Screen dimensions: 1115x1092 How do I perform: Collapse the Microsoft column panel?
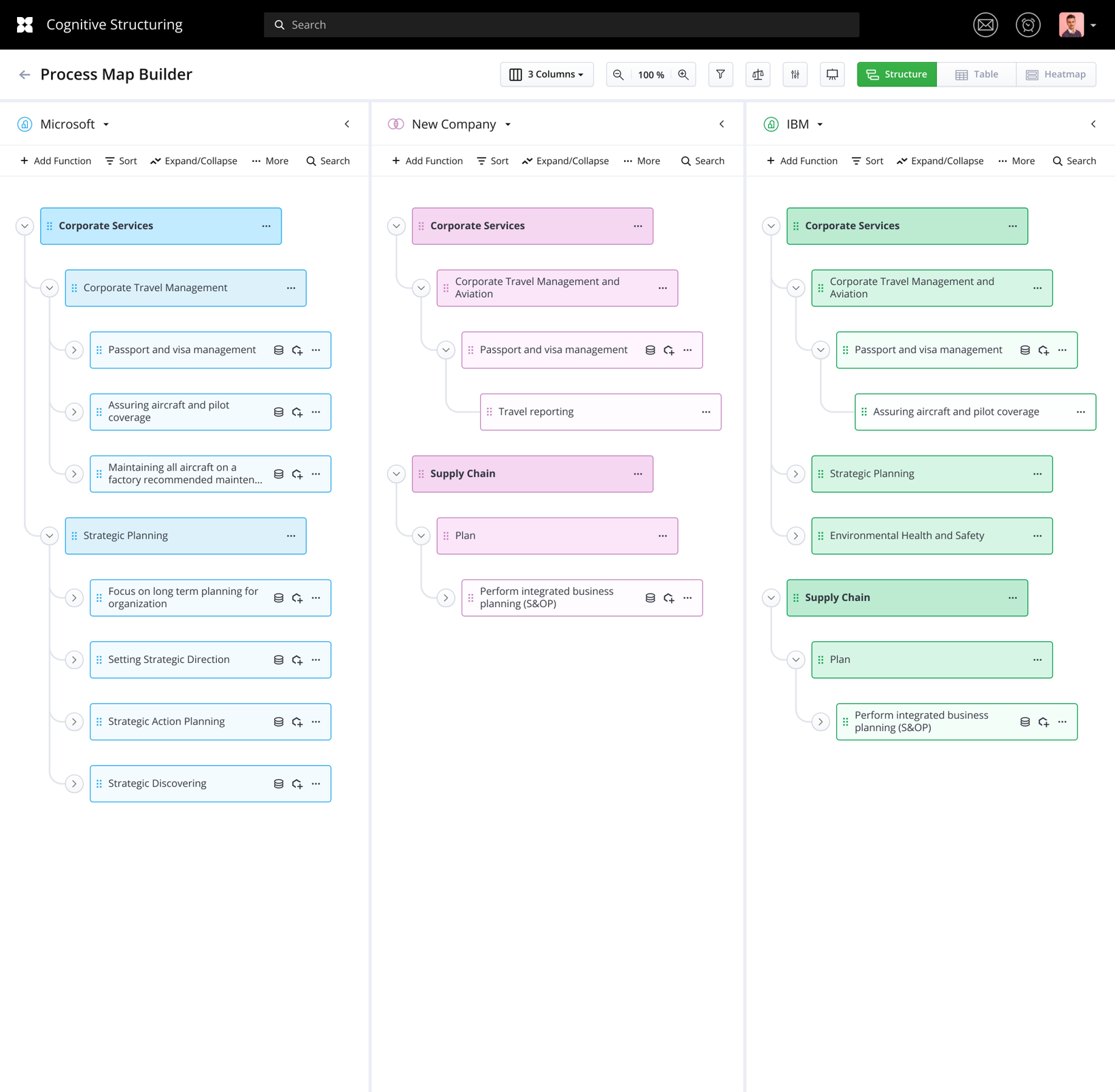pyautogui.click(x=347, y=124)
